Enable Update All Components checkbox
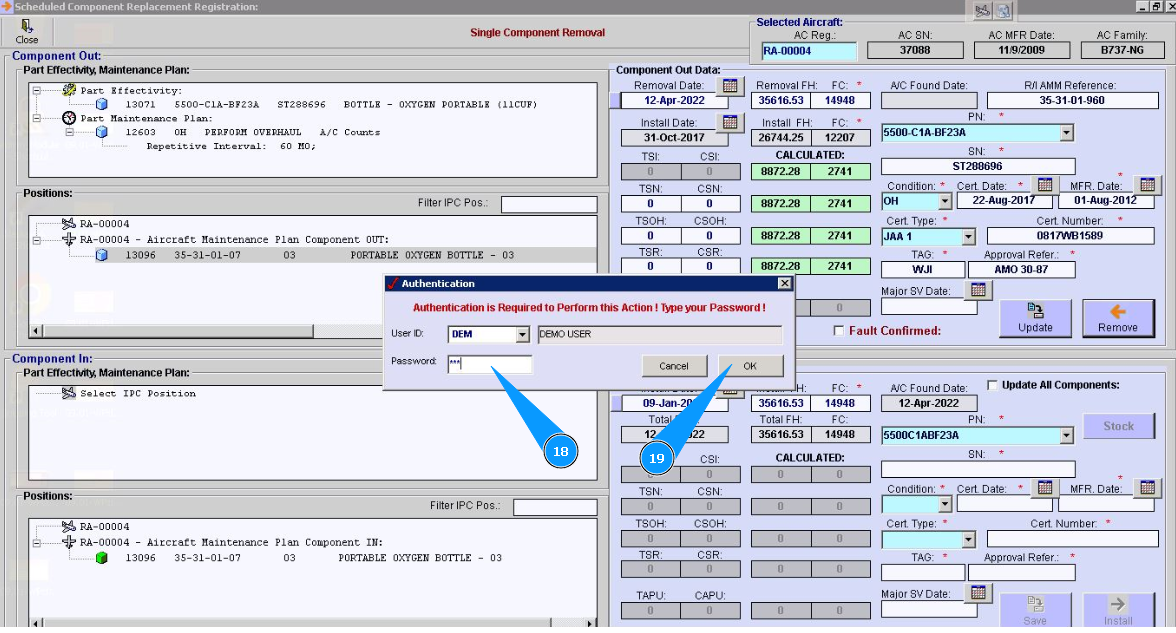Viewport: 1176px width, 633px height. [992, 385]
